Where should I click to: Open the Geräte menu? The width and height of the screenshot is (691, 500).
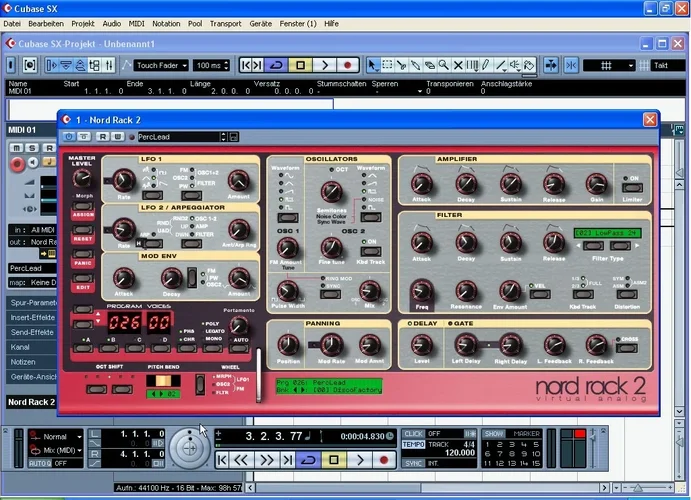pos(260,23)
